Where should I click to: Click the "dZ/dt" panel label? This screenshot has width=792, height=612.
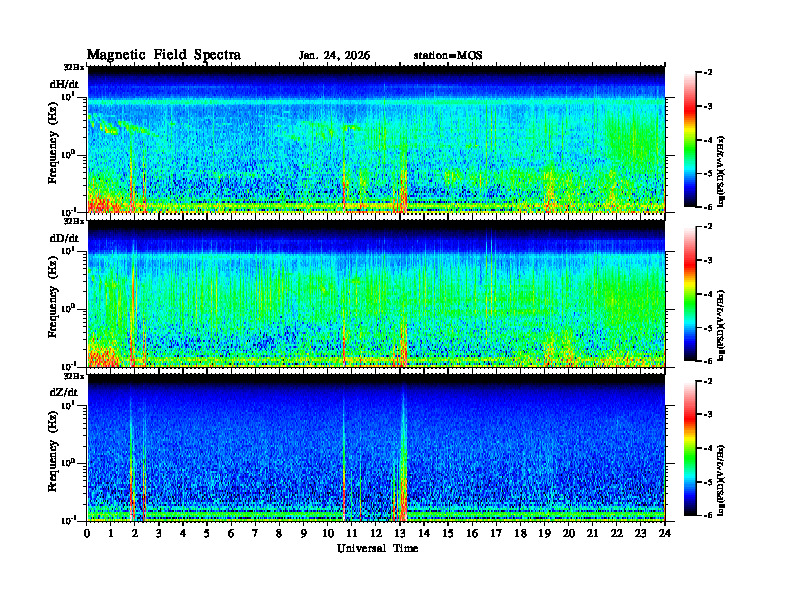(64, 392)
